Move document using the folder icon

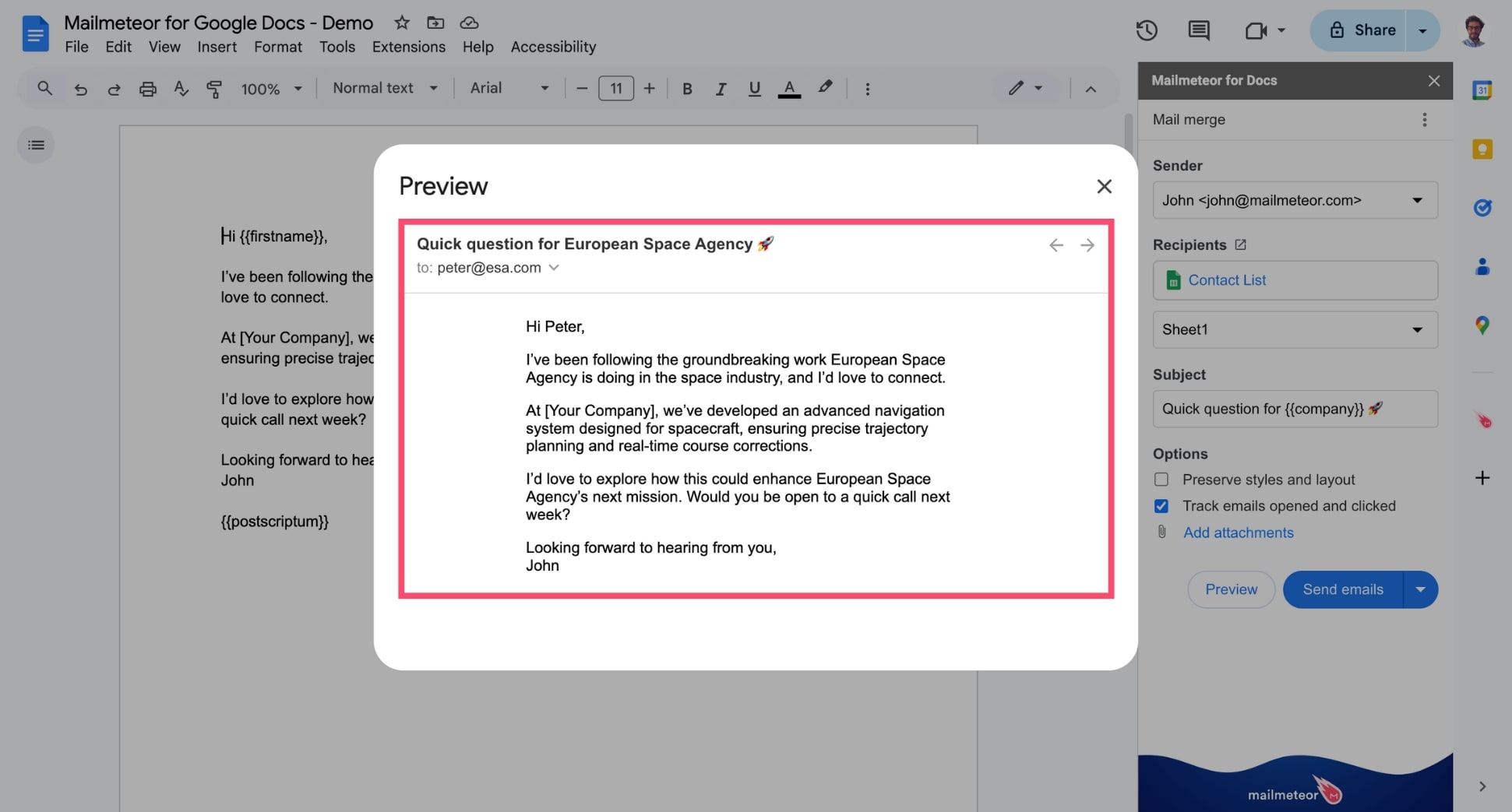pos(435,23)
